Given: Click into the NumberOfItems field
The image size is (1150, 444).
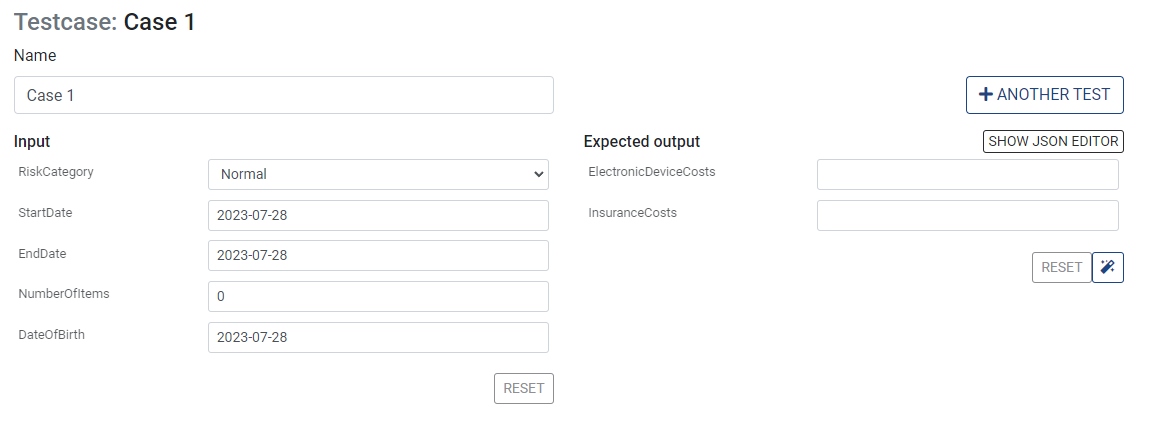Looking at the screenshot, I should [x=378, y=296].
